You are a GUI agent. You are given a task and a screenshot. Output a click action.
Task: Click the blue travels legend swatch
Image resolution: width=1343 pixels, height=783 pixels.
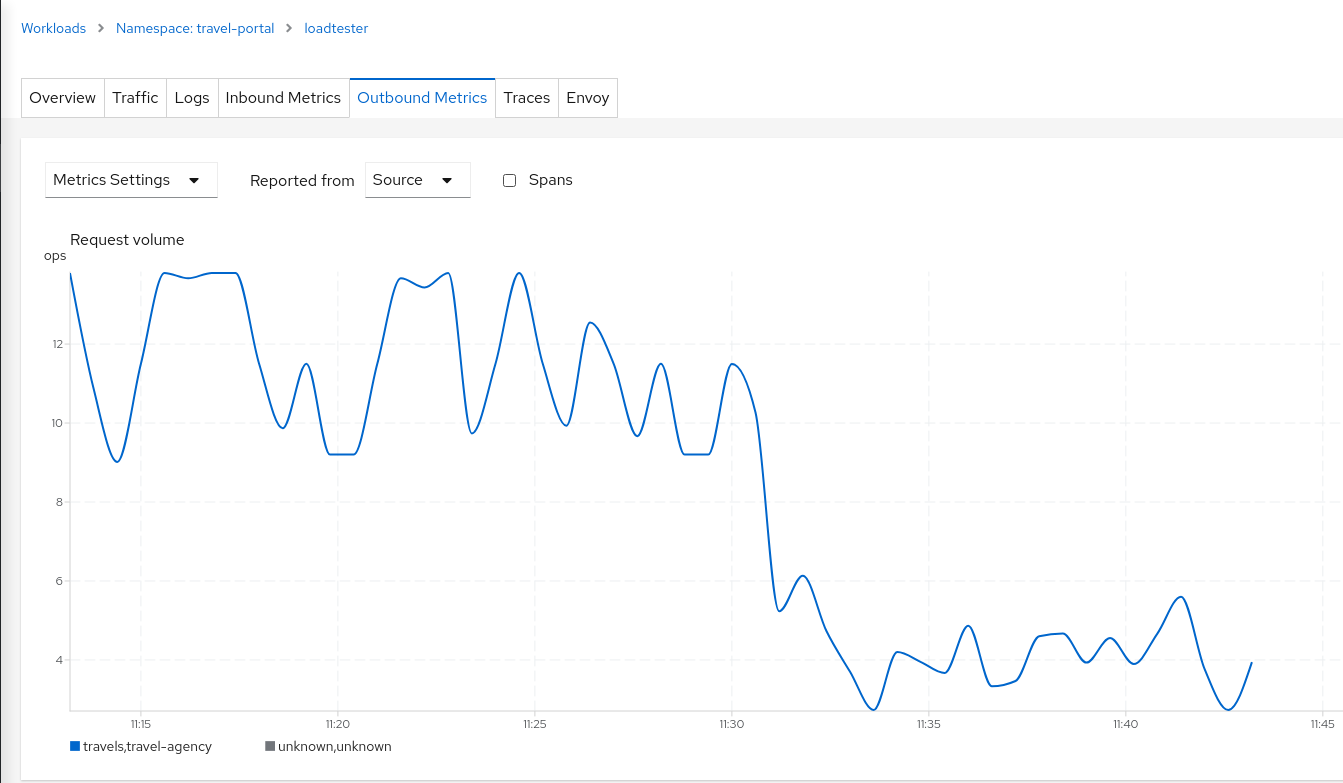click(x=73, y=745)
